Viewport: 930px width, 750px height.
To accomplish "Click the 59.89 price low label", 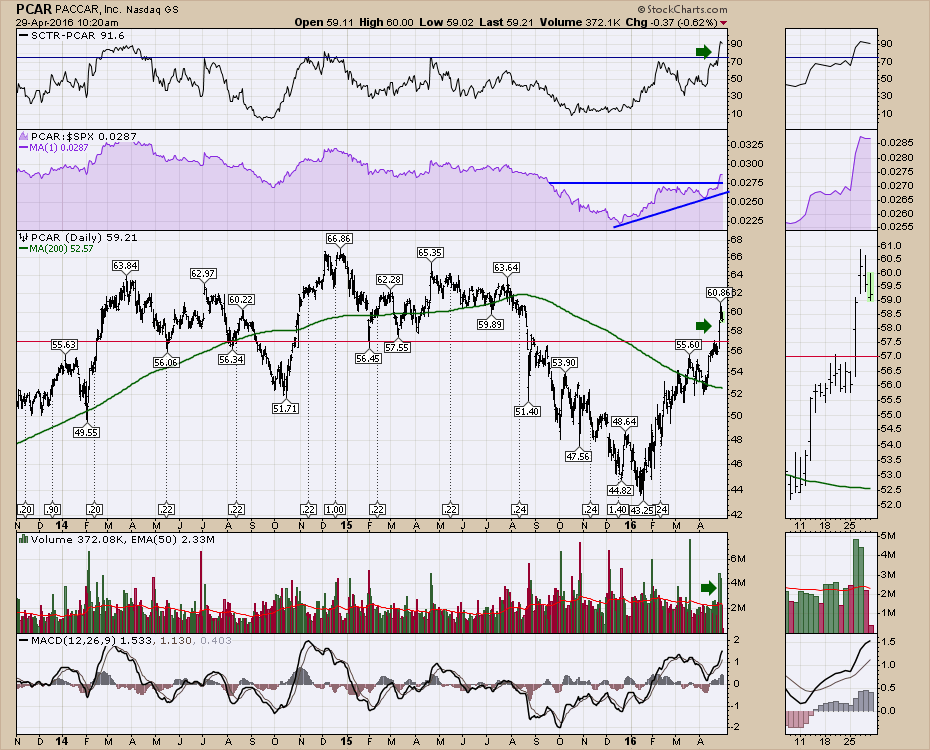I will (x=491, y=324).
